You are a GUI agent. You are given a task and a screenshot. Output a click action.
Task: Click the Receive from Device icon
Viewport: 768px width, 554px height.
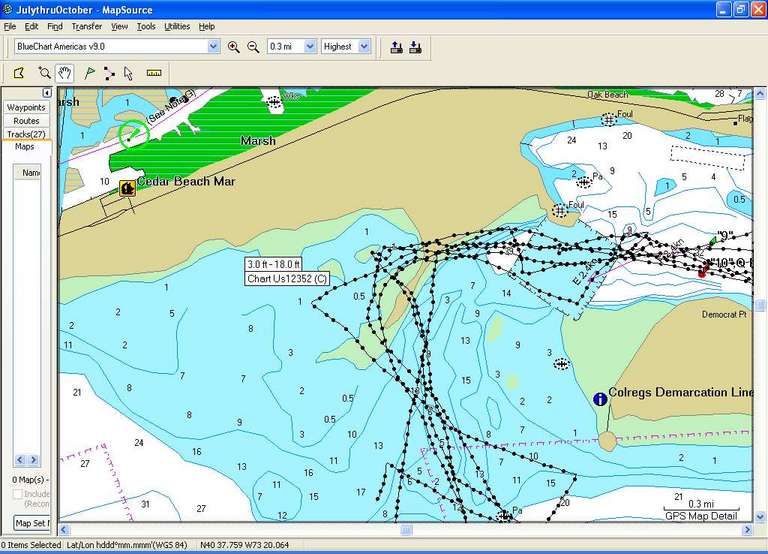click(x=415, y=47)
